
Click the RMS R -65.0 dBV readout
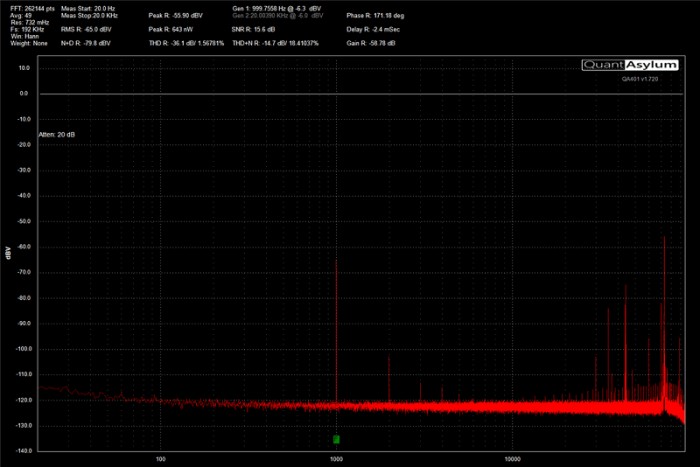pyautogui.click(x=86, y=29)
